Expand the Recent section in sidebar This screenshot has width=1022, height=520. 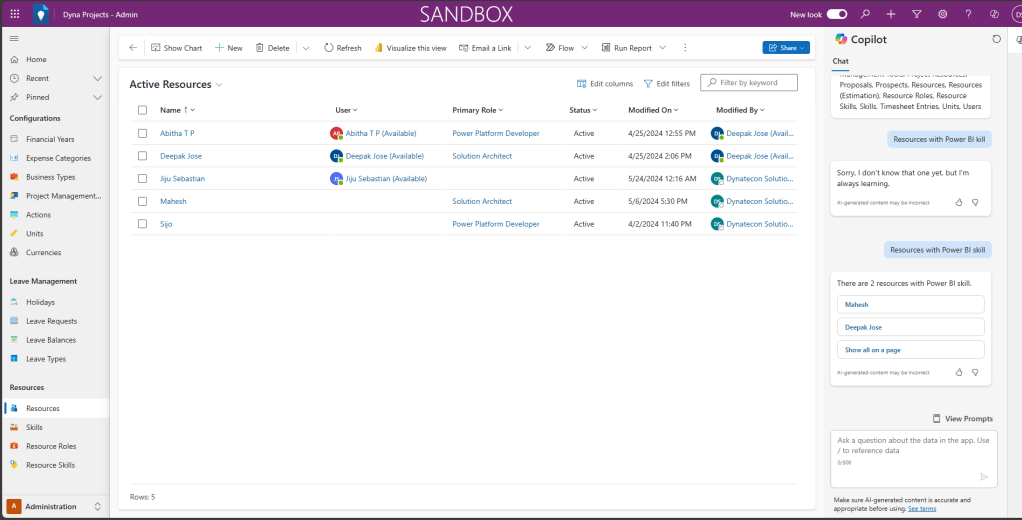[97, 78]
